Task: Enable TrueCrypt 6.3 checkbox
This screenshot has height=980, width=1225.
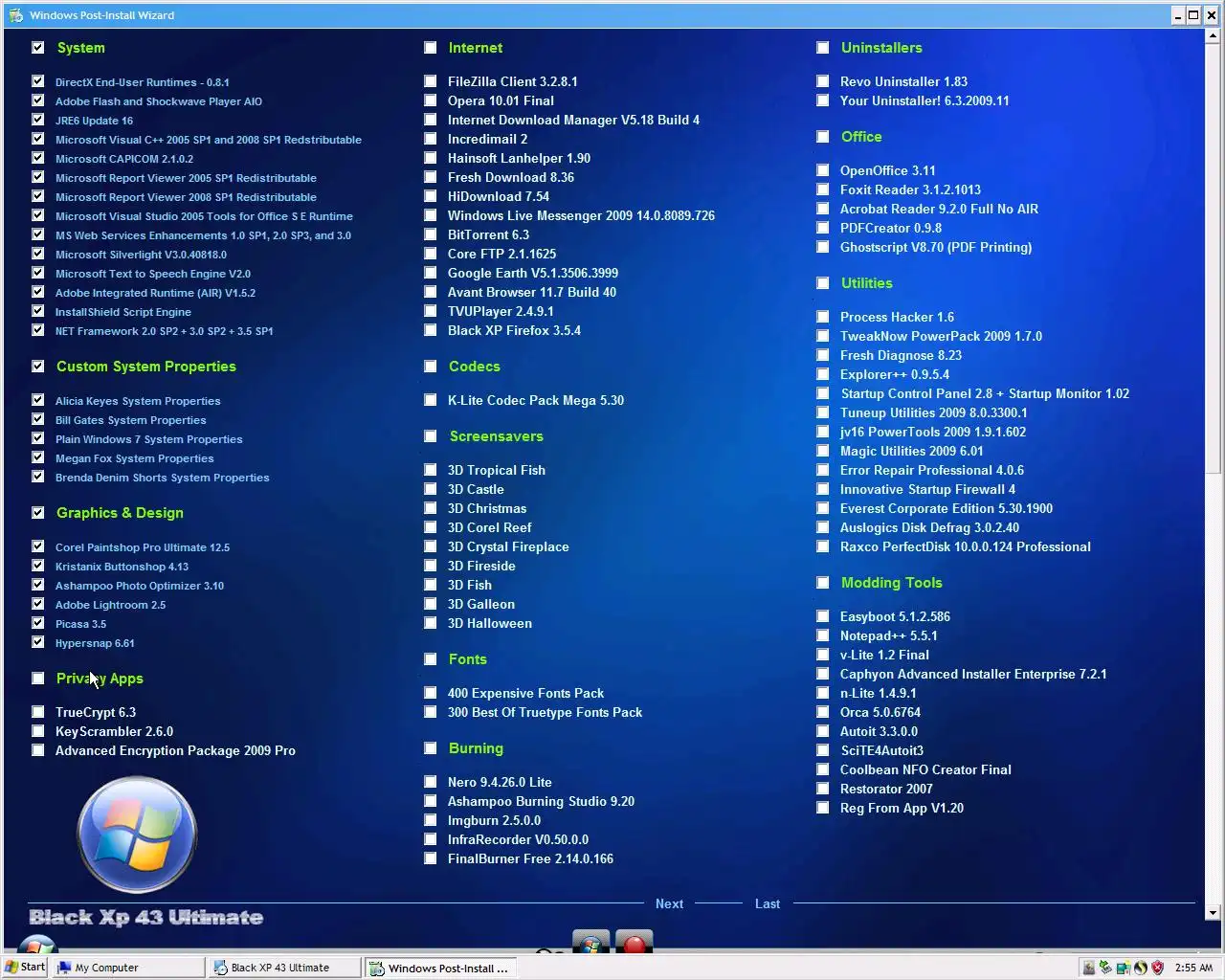Action: [37, 712]
